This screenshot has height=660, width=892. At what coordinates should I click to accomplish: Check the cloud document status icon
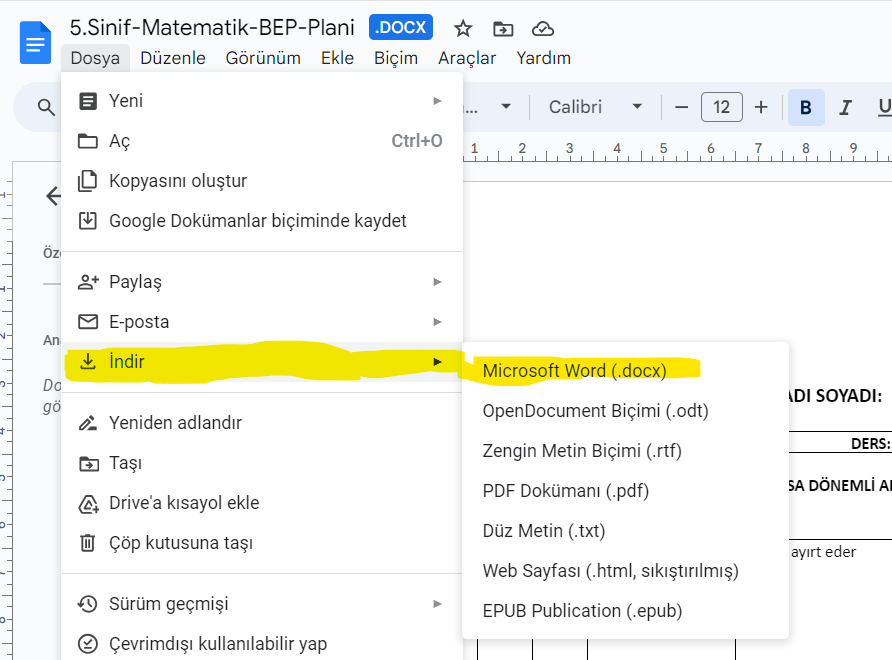coord(543,28)
